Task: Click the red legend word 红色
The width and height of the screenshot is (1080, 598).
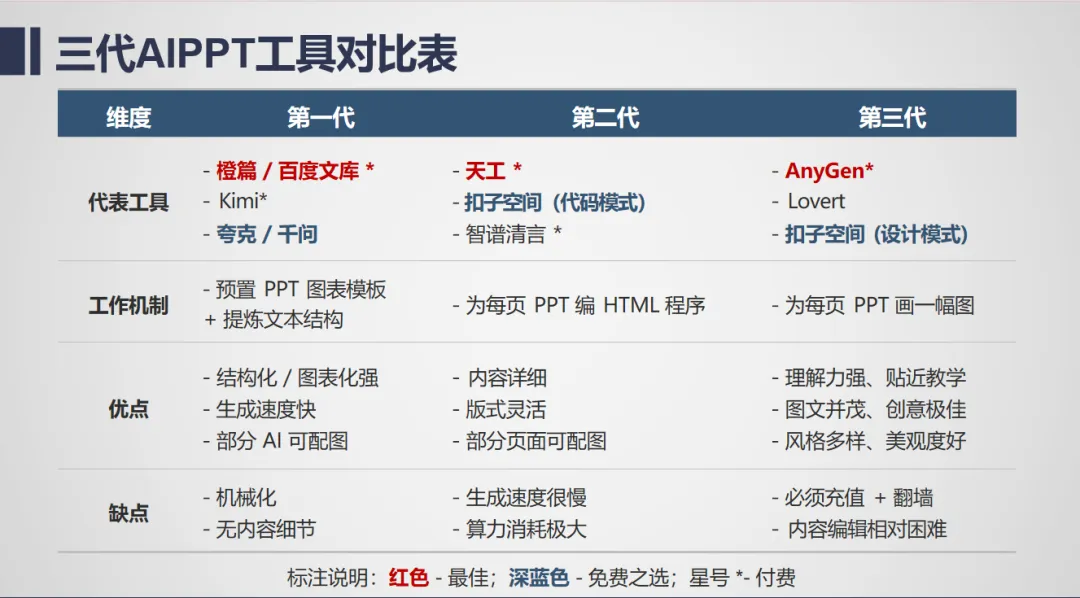Action: (408, 577)
